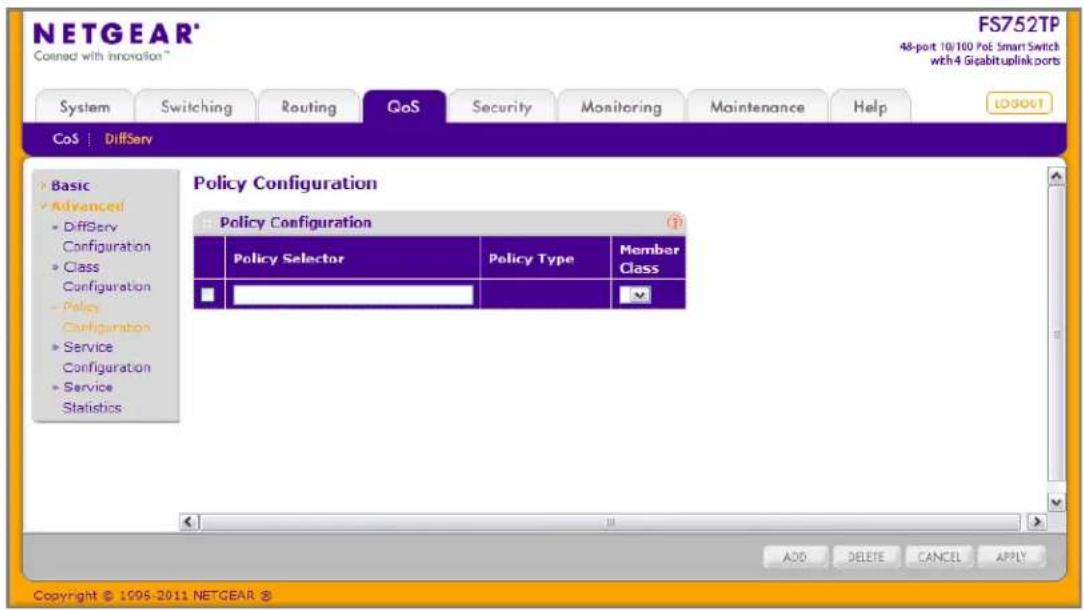Click the Copyright 1995-2011 NETGEAR text
1084x610 pixels.
(152, 595)
